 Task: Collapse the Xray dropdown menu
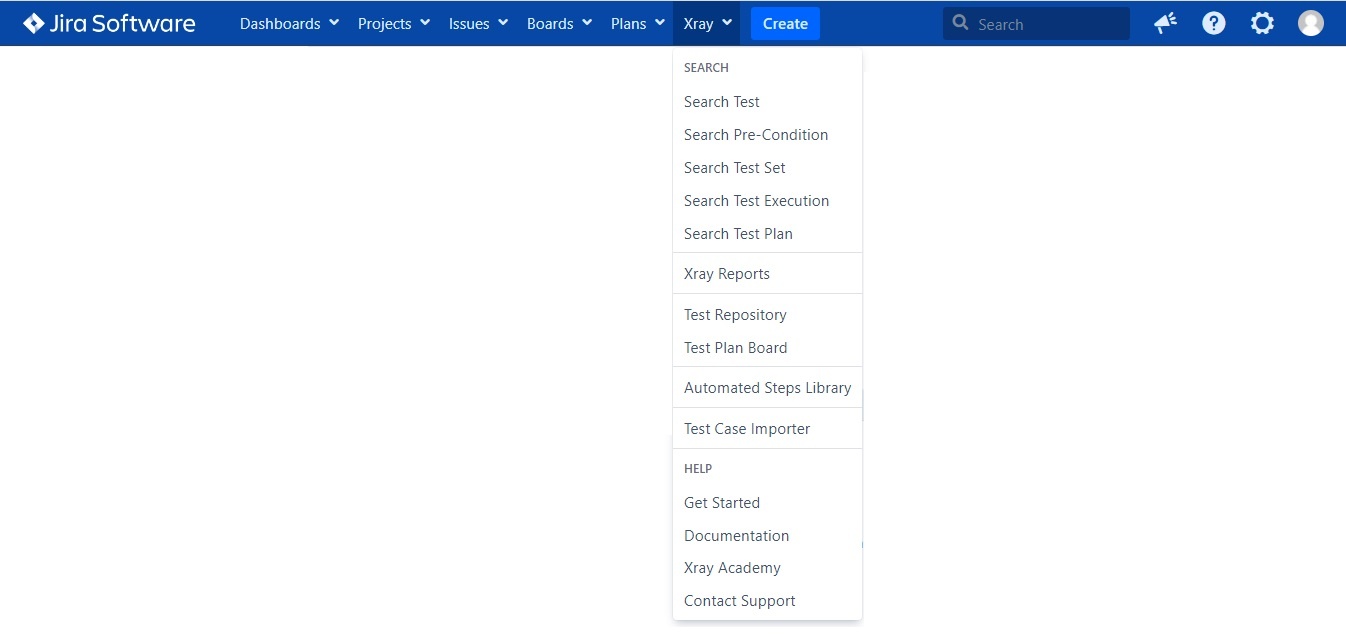pos(708,23)
